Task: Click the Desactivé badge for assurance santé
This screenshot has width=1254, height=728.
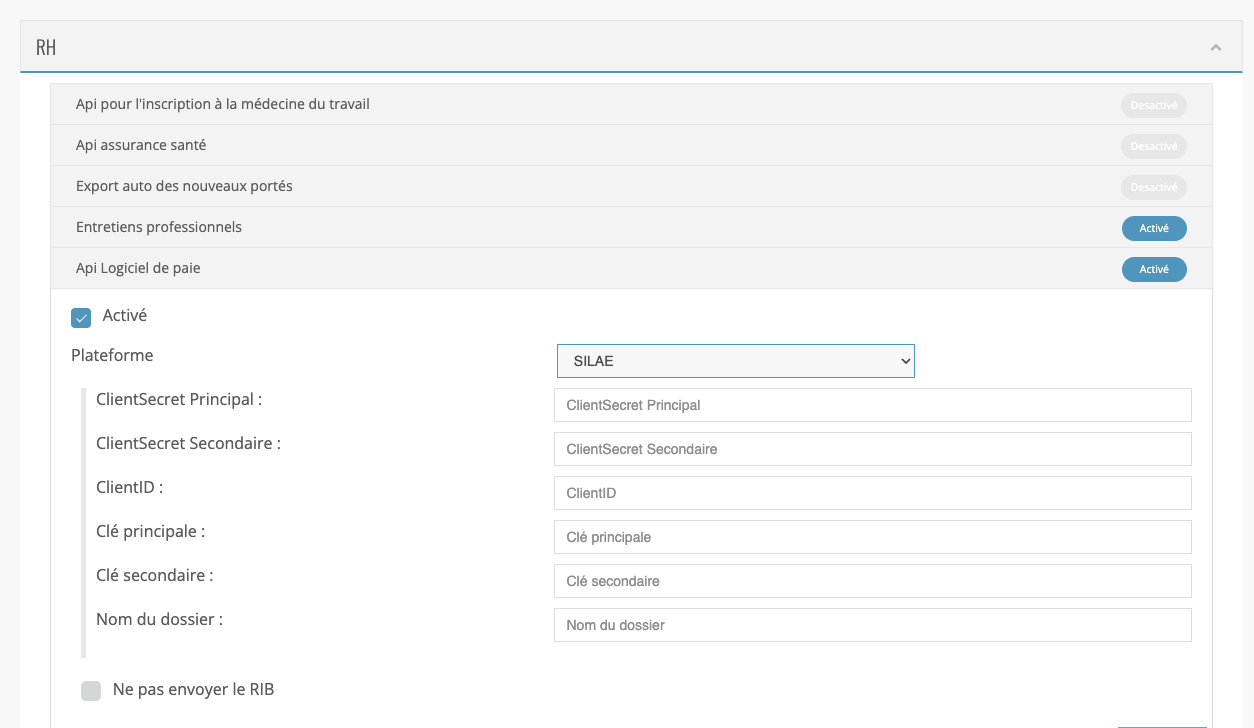Action: tap(1153, 146)
